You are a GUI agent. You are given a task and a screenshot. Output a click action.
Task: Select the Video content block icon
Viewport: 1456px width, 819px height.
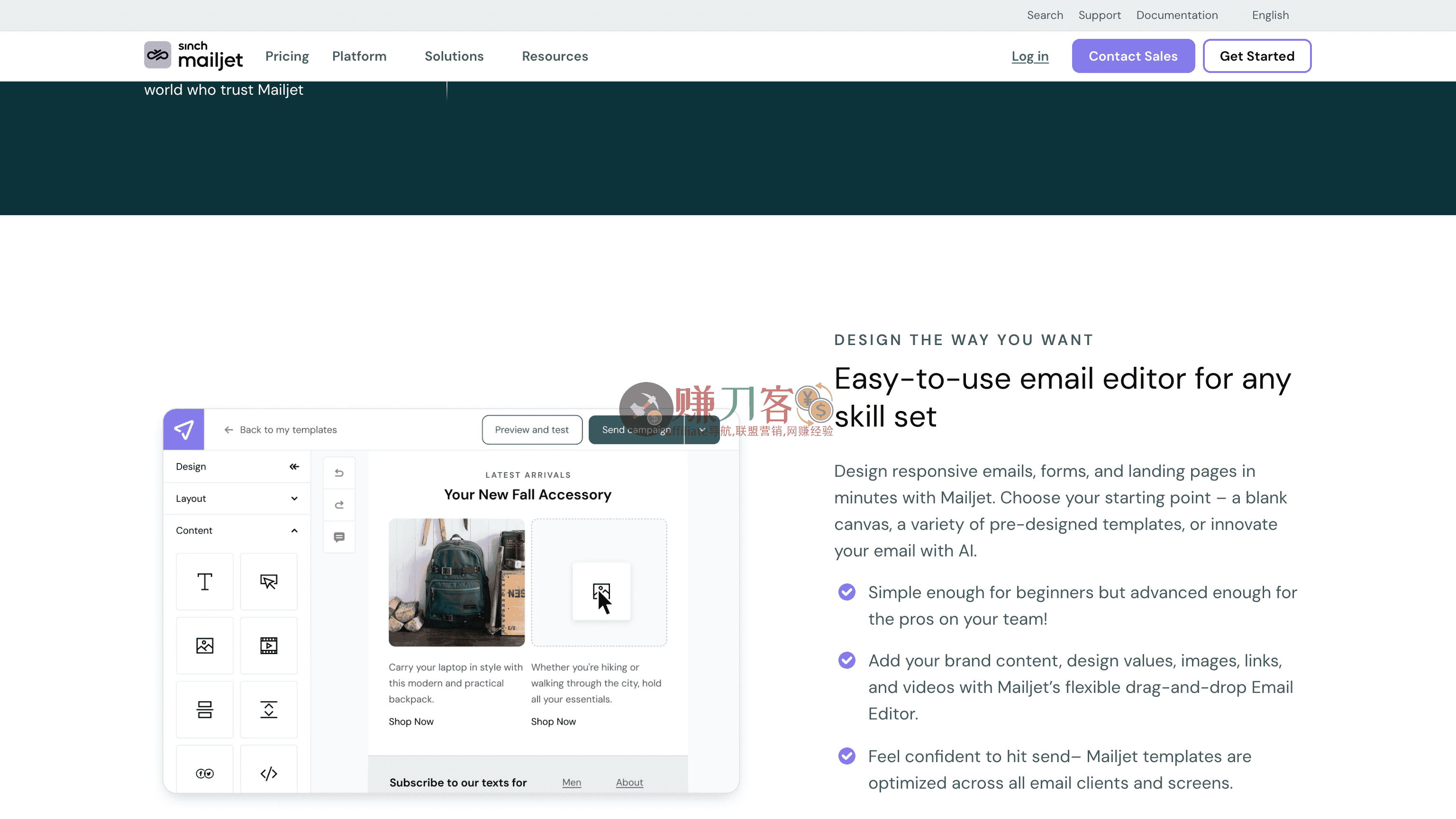(x=268, y=646)
